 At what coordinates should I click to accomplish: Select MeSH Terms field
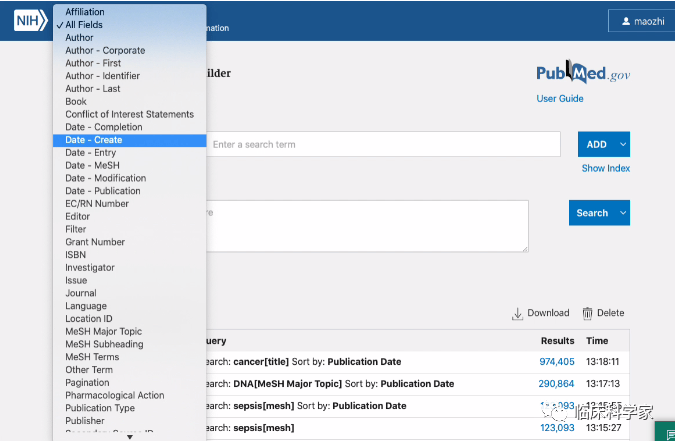coord(130,357)
